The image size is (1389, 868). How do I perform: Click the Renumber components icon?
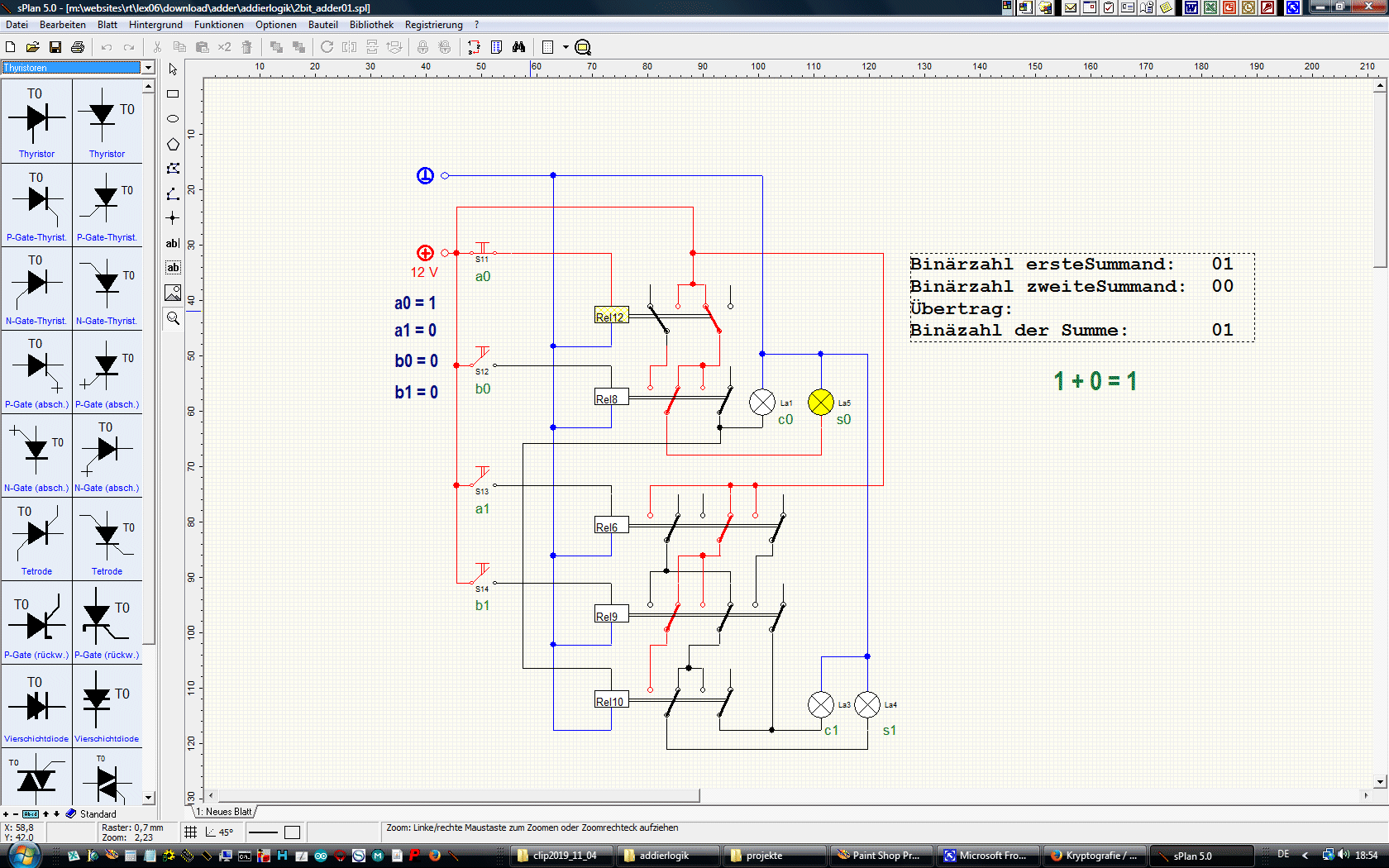(x=474, y=47)
